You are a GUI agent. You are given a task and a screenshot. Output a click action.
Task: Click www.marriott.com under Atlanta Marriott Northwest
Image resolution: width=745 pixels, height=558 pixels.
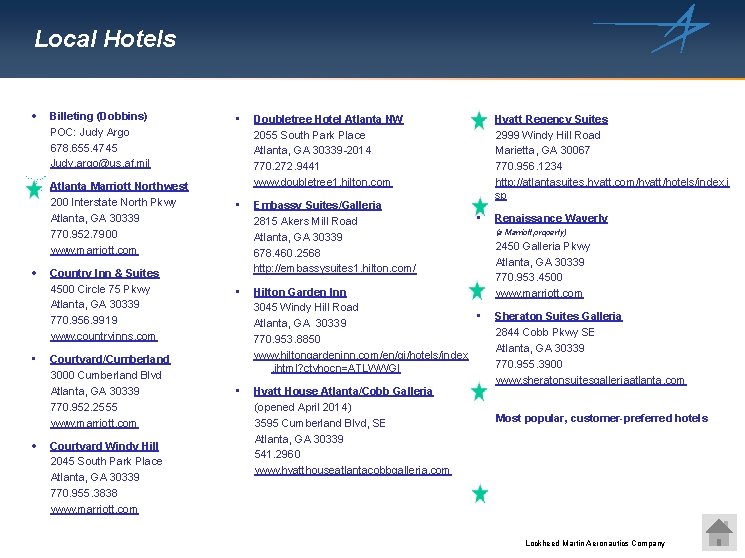pos(94,250)
